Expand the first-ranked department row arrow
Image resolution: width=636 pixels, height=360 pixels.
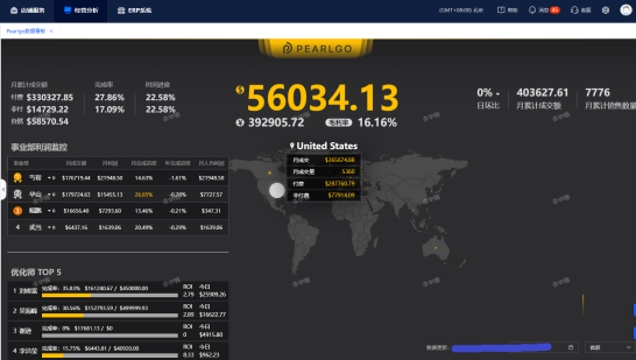[x=49, y=178]
